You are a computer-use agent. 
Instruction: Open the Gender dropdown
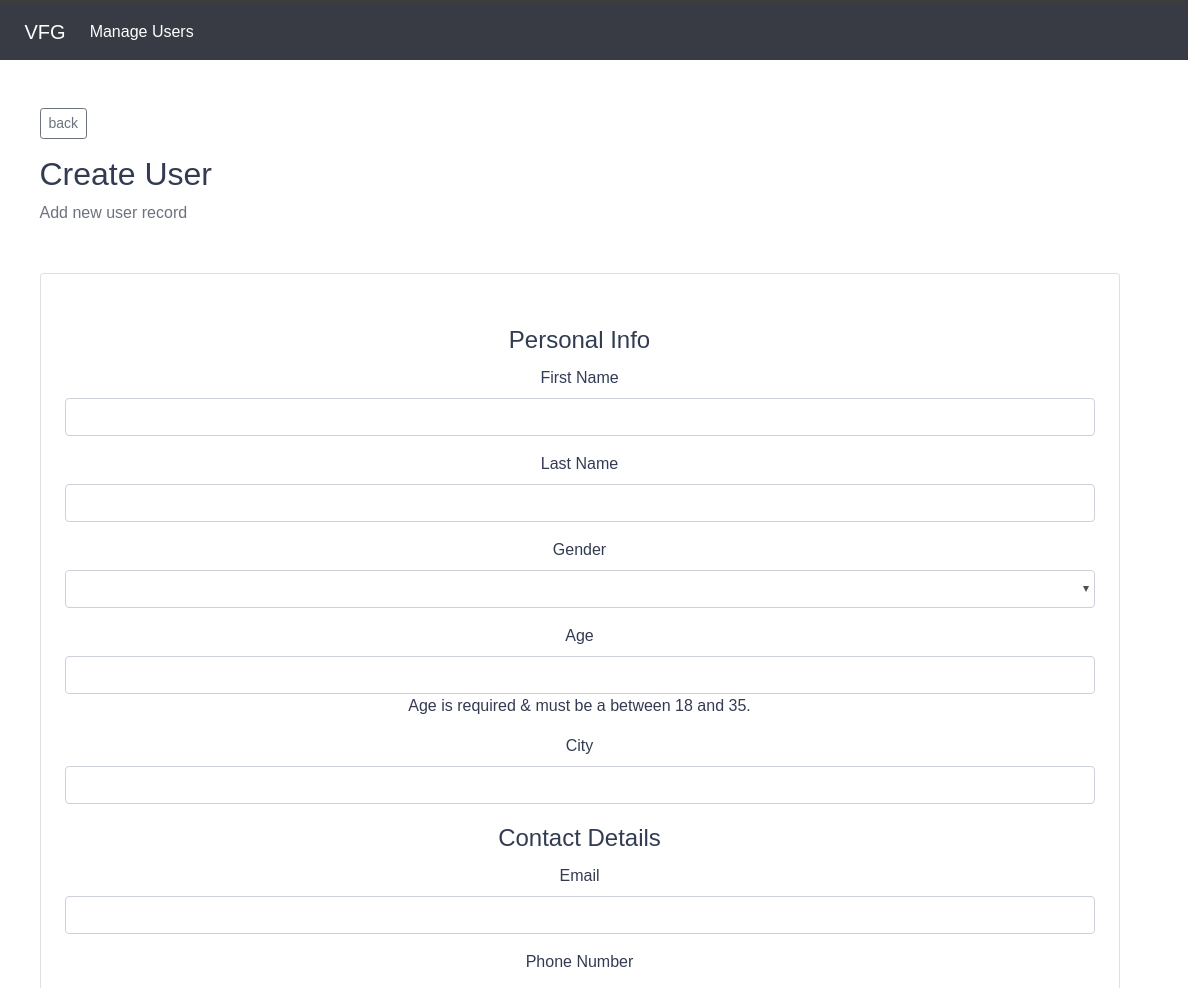tap(579, 588)
